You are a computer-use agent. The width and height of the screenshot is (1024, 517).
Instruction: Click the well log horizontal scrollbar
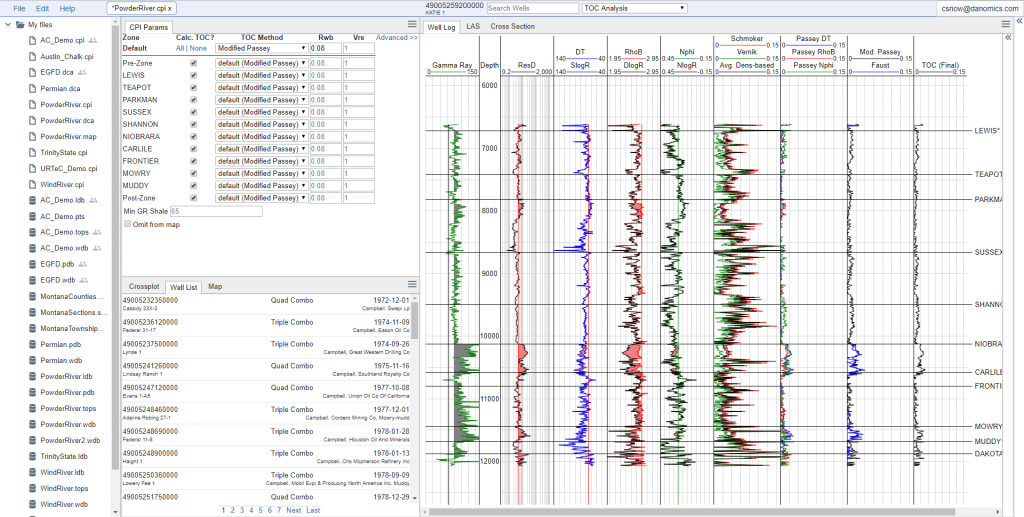tap(690, 512)
